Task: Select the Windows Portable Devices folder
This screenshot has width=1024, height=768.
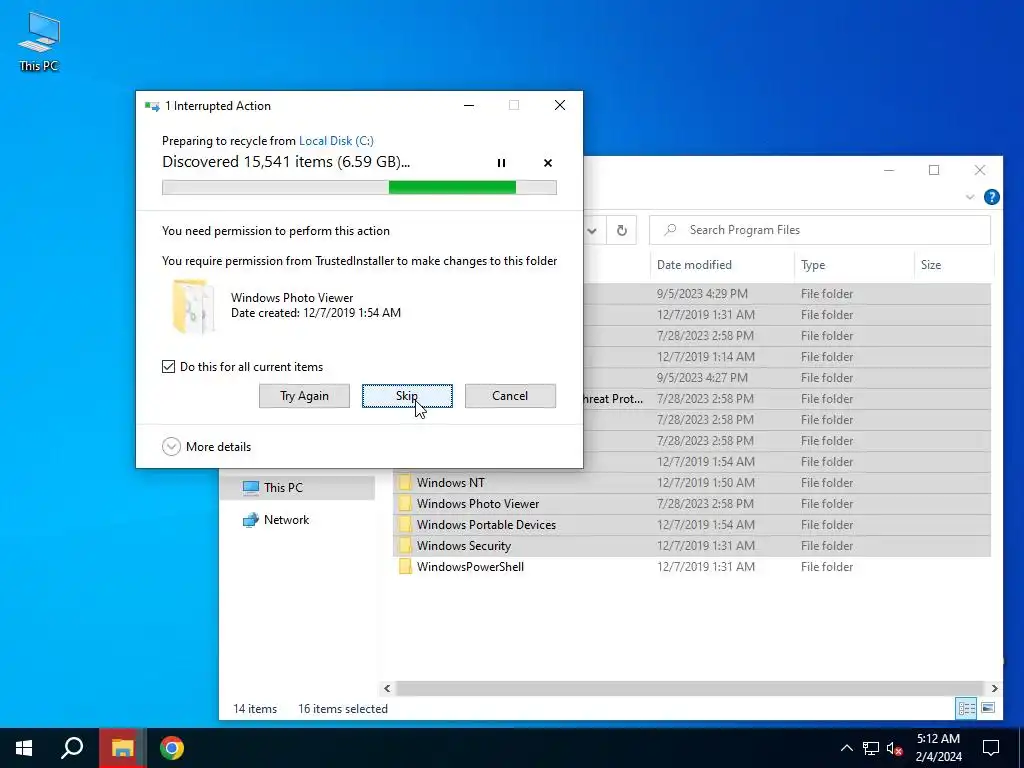Action: [x=692, y=524]
